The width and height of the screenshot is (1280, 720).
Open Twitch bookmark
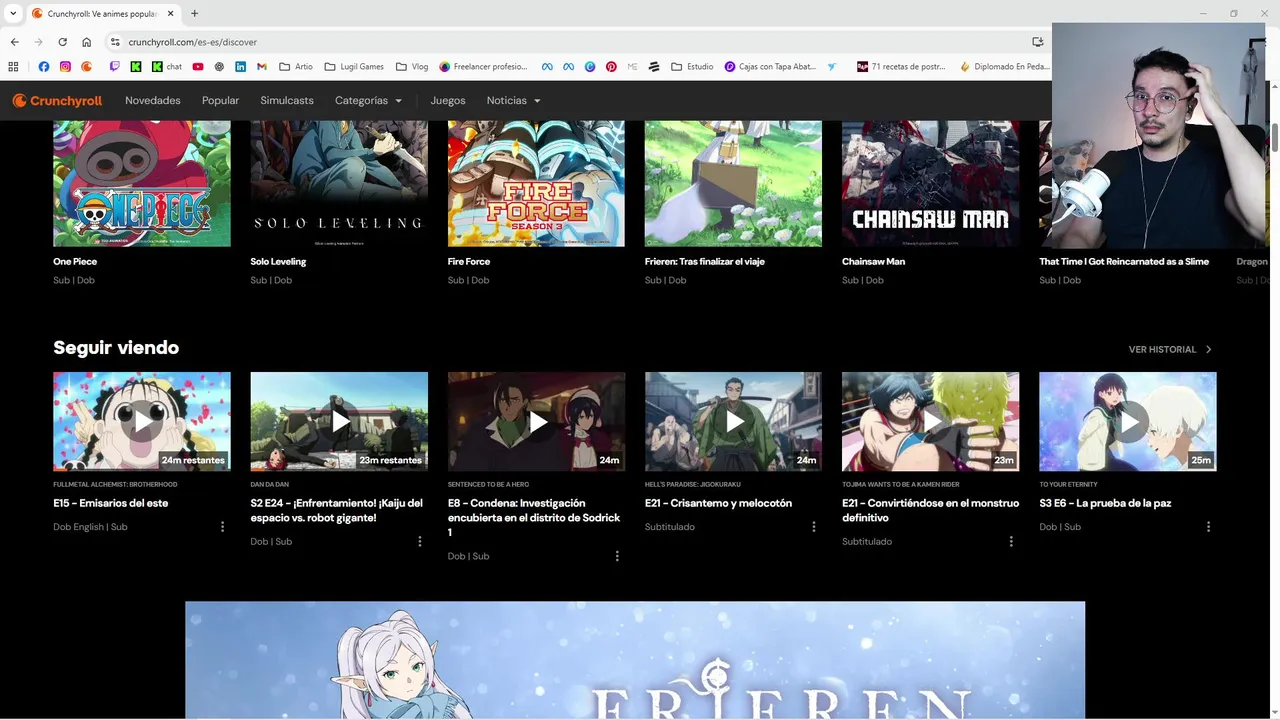click(x=114, y=67)
